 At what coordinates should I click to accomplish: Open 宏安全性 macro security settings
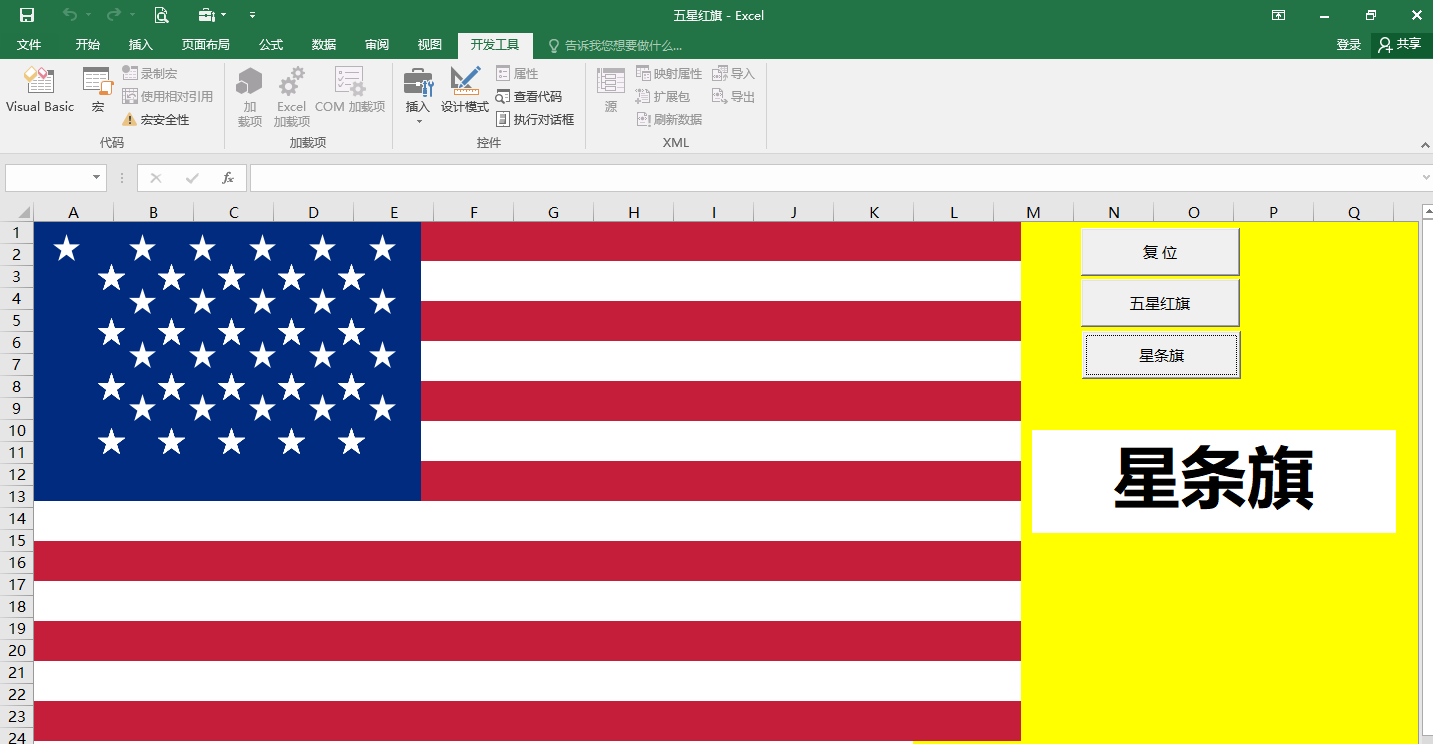tap(156, 119)
